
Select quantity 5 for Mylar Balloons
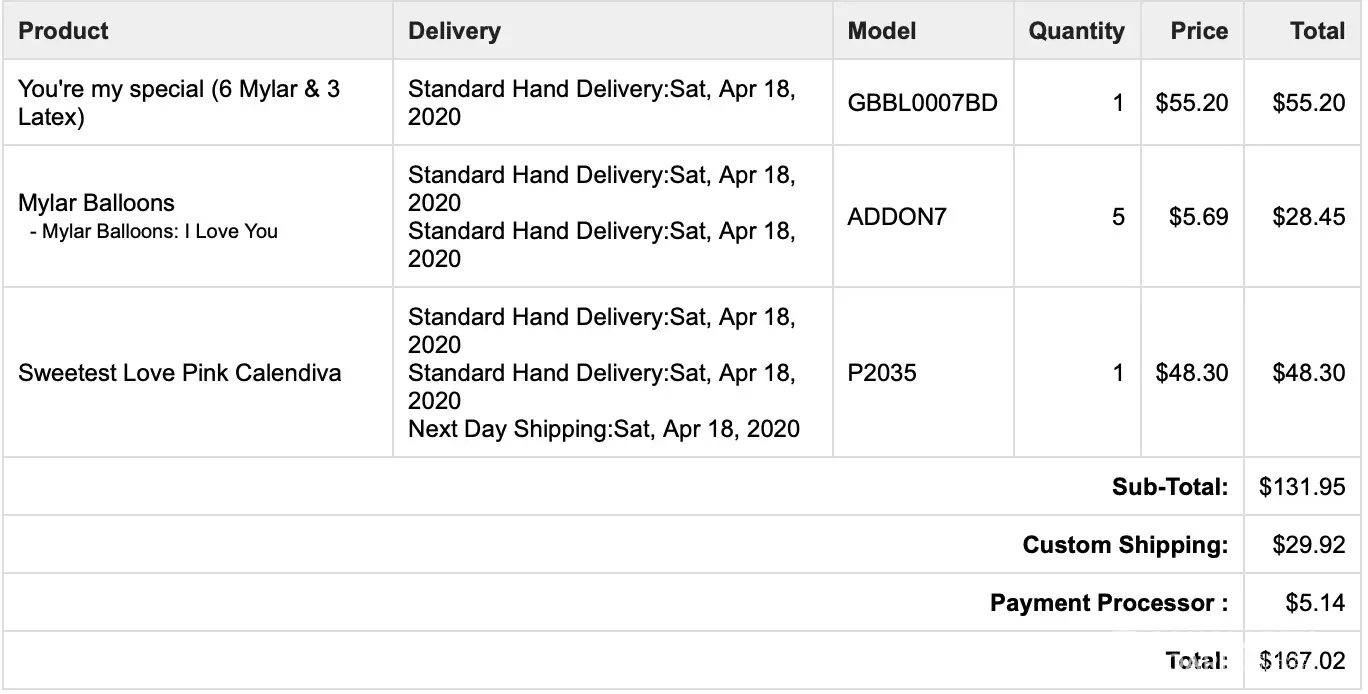[1118, 217]
